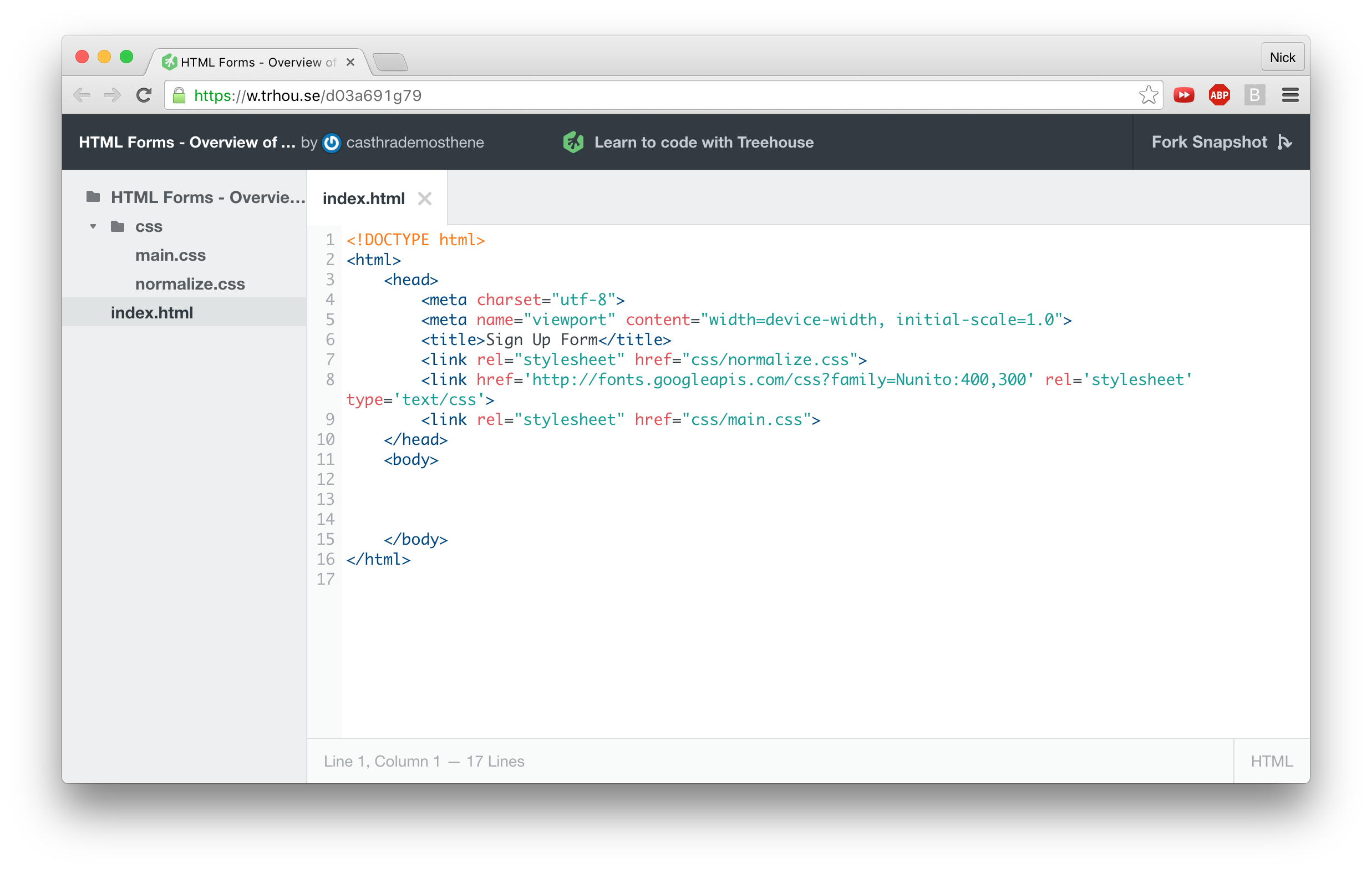Click the green padlock security icon
This screenshot has height=872, width=1372.
(179, 95)
